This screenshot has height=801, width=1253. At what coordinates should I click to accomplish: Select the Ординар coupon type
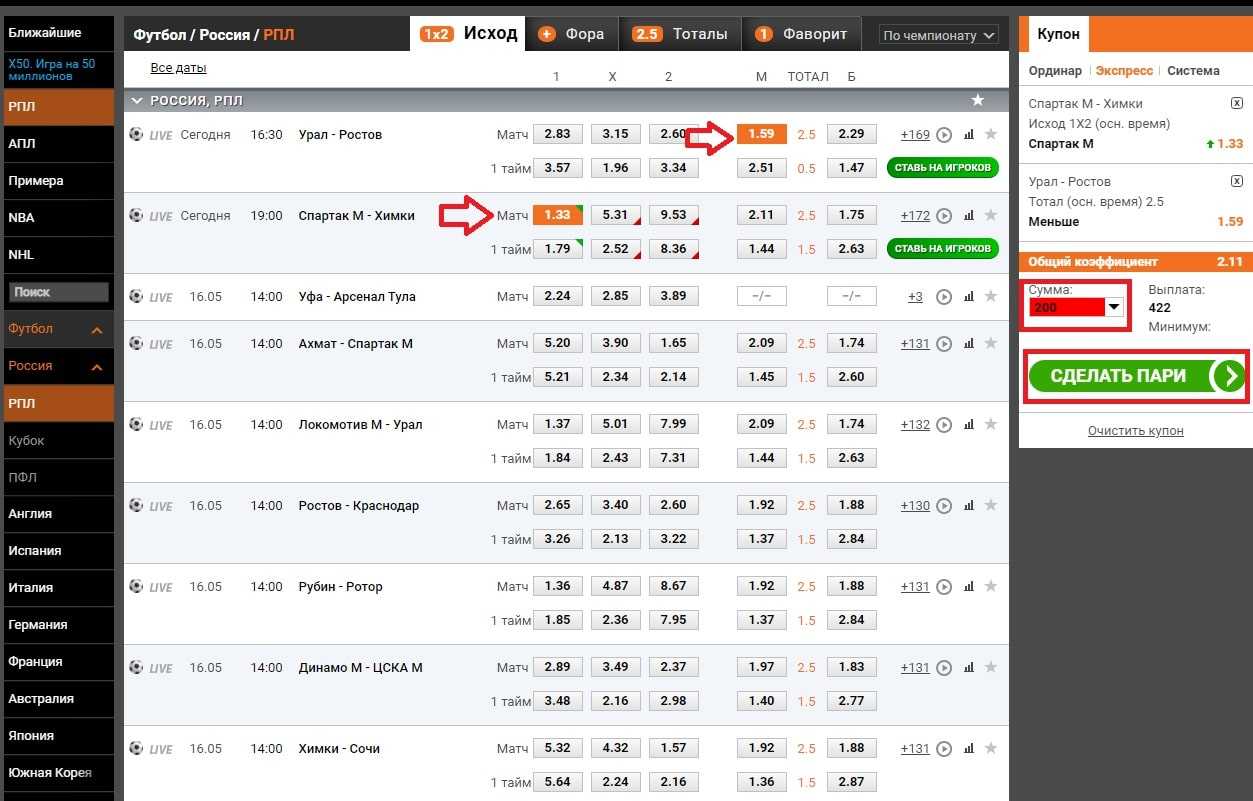tap(1055, 71)
